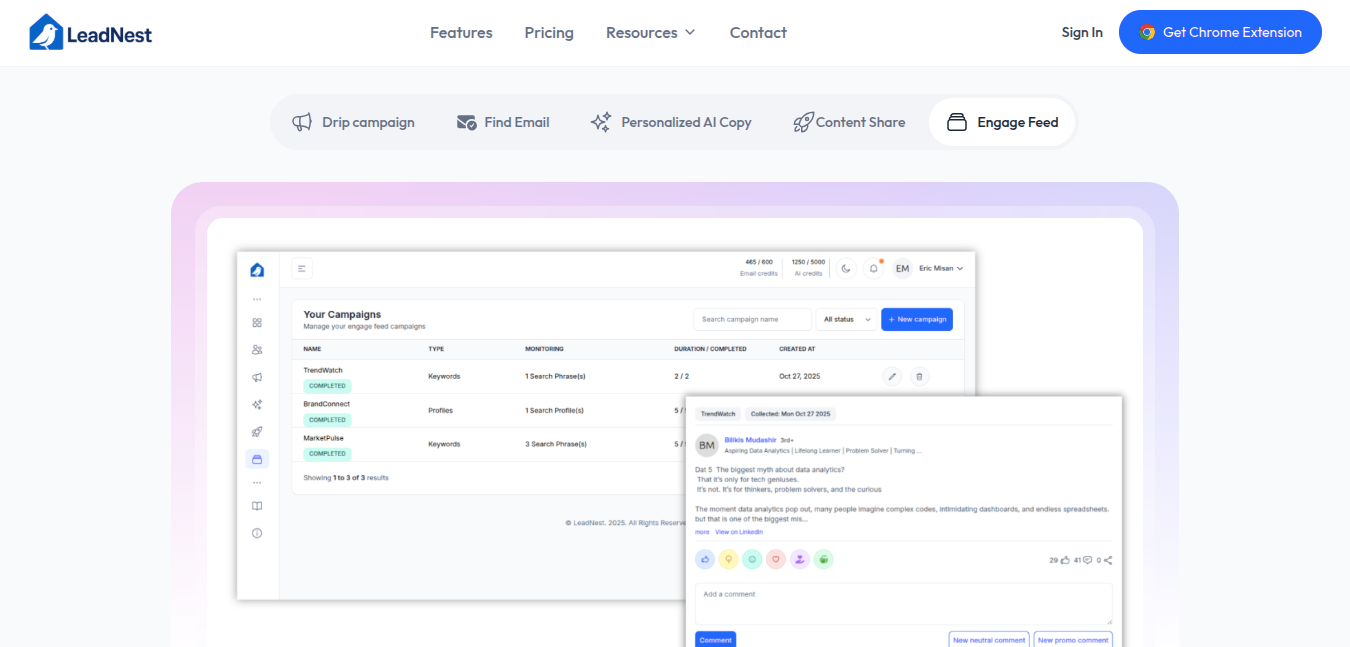Open the Resources dropdown in the navbar

[650, 32]
